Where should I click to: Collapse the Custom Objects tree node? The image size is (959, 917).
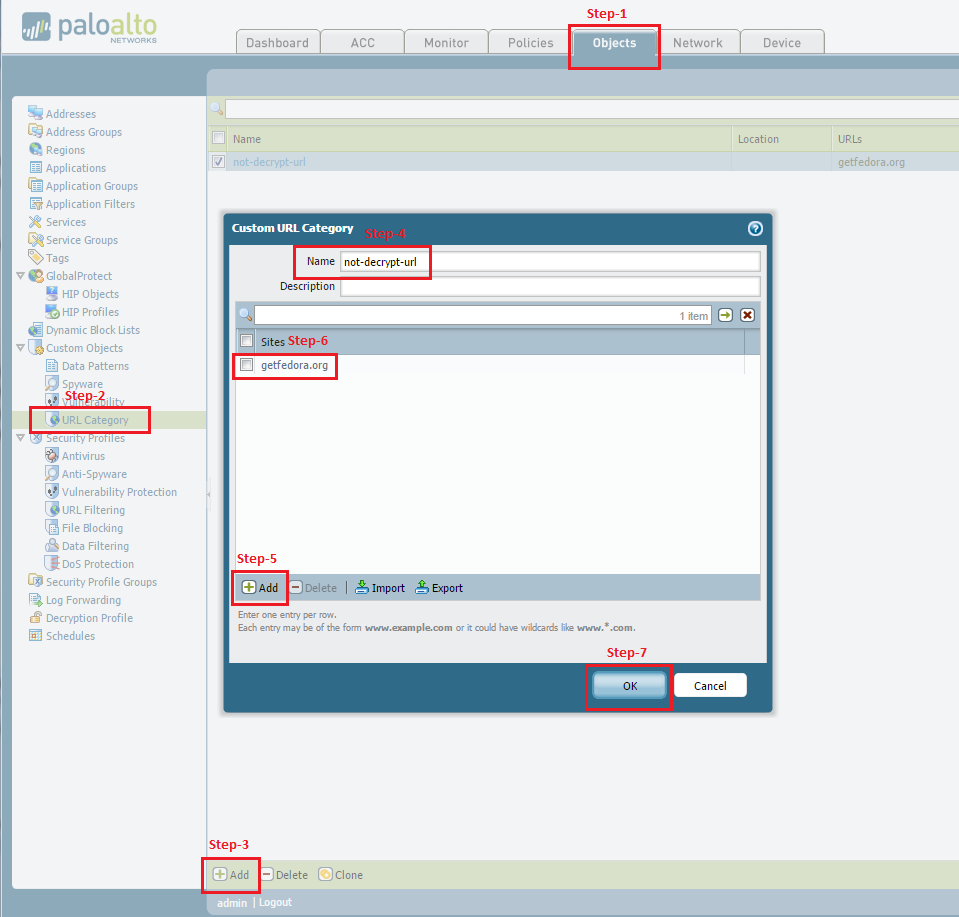(20, 347)
